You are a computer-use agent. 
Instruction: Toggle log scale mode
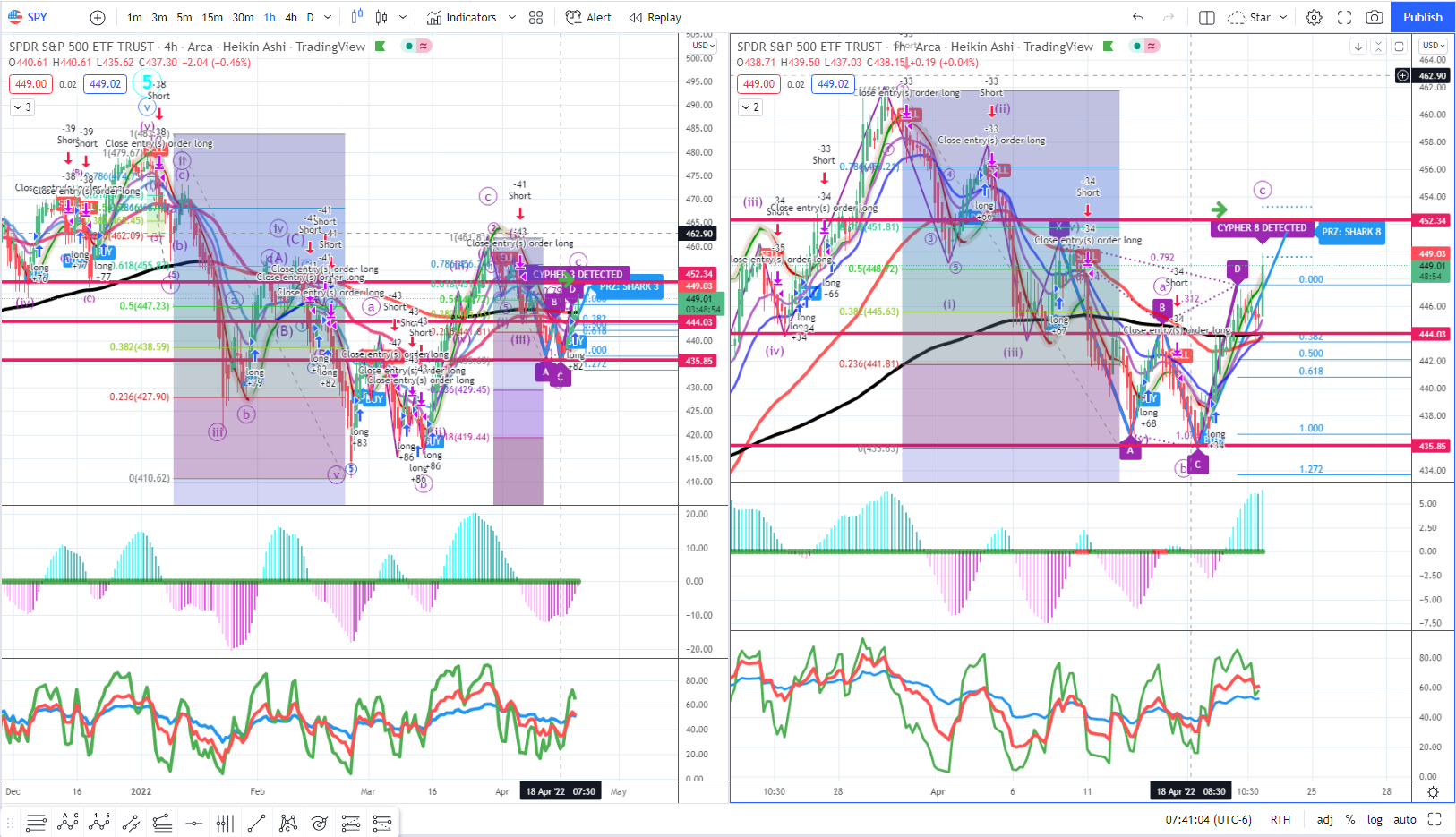pos(1375,819)
